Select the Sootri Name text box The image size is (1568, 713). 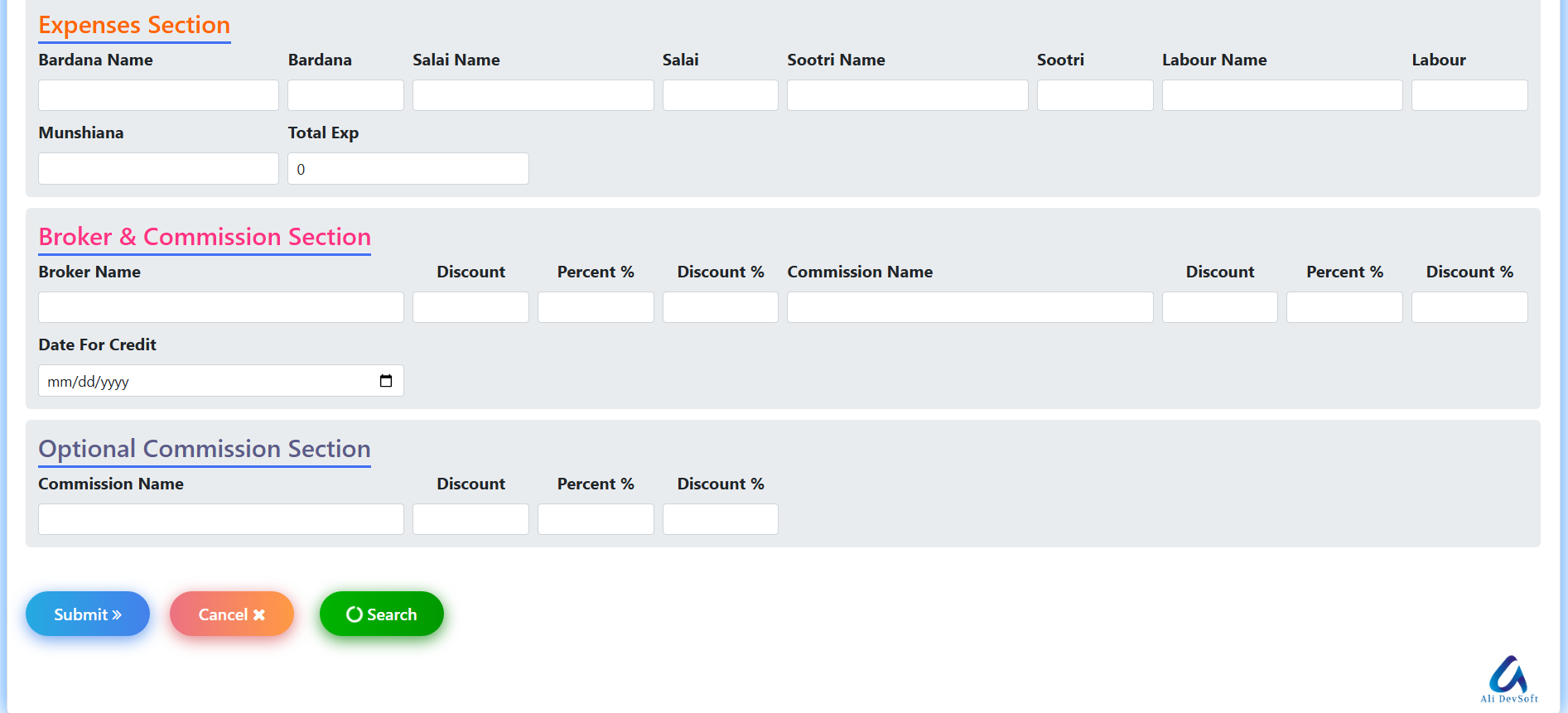click(907, 95)
